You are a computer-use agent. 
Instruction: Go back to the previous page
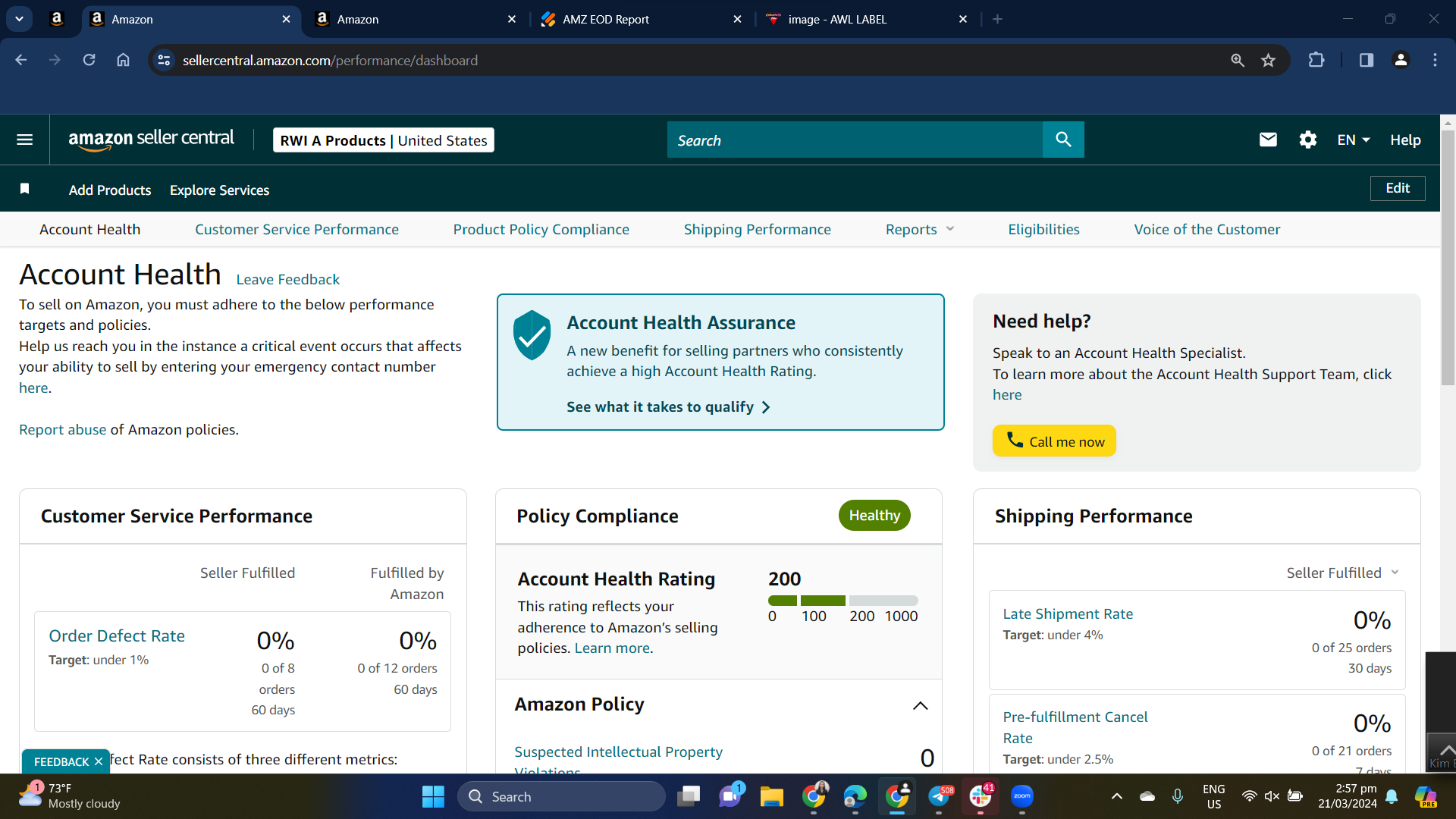pyautogui.click(x=21, y=60)
